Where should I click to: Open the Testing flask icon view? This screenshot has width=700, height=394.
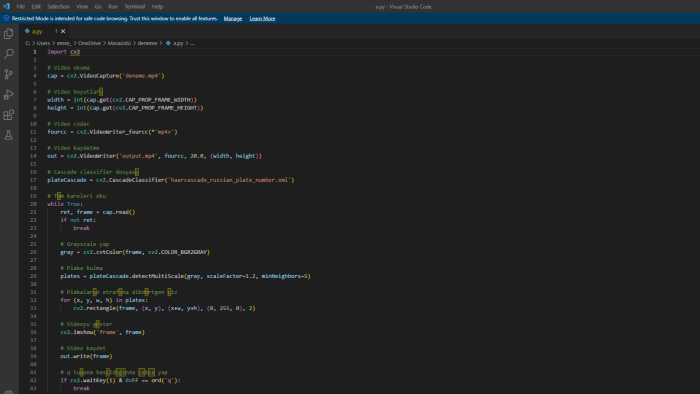(x=8, y=135)
